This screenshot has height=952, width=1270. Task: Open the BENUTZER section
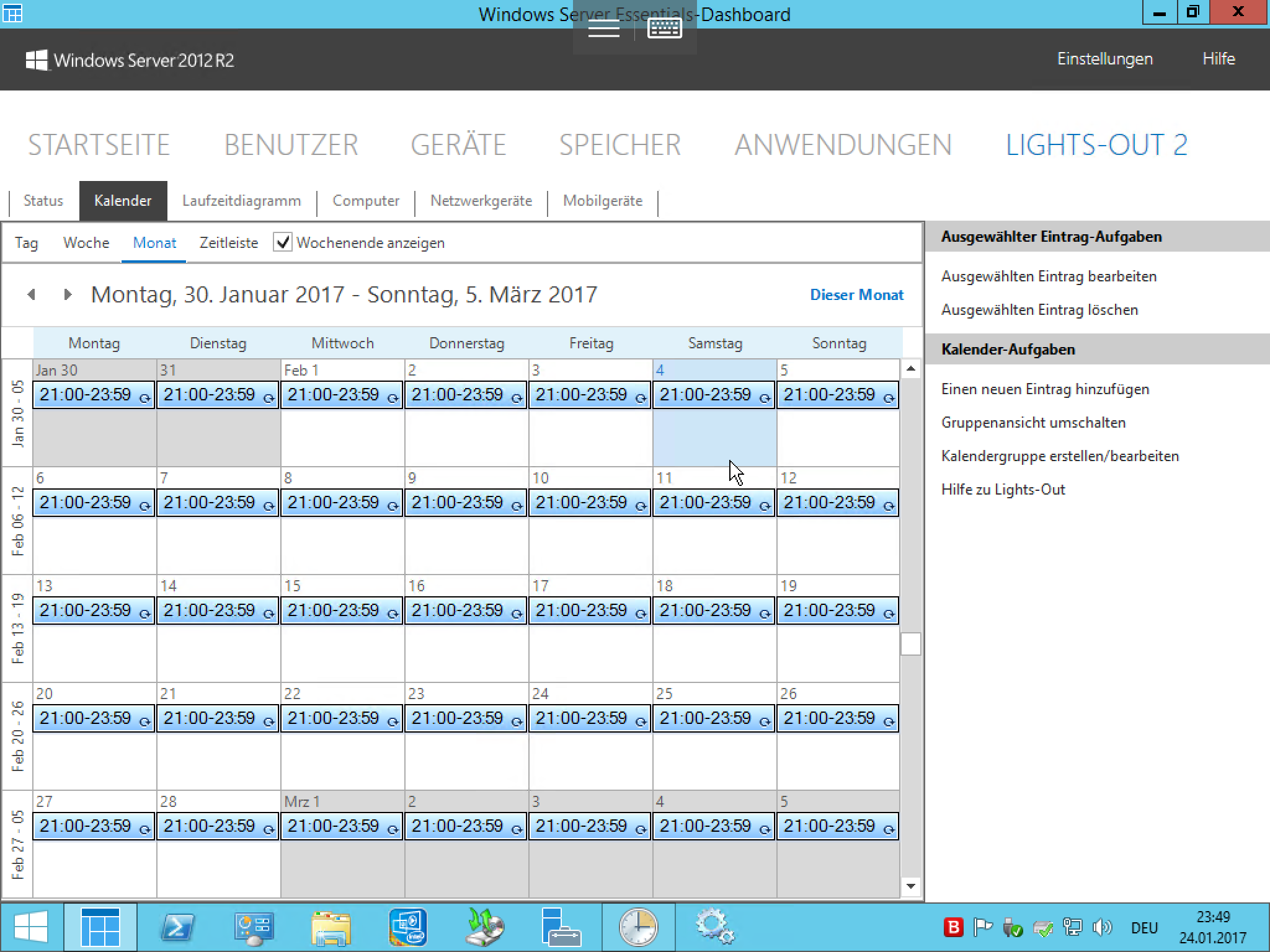(291, 145)
